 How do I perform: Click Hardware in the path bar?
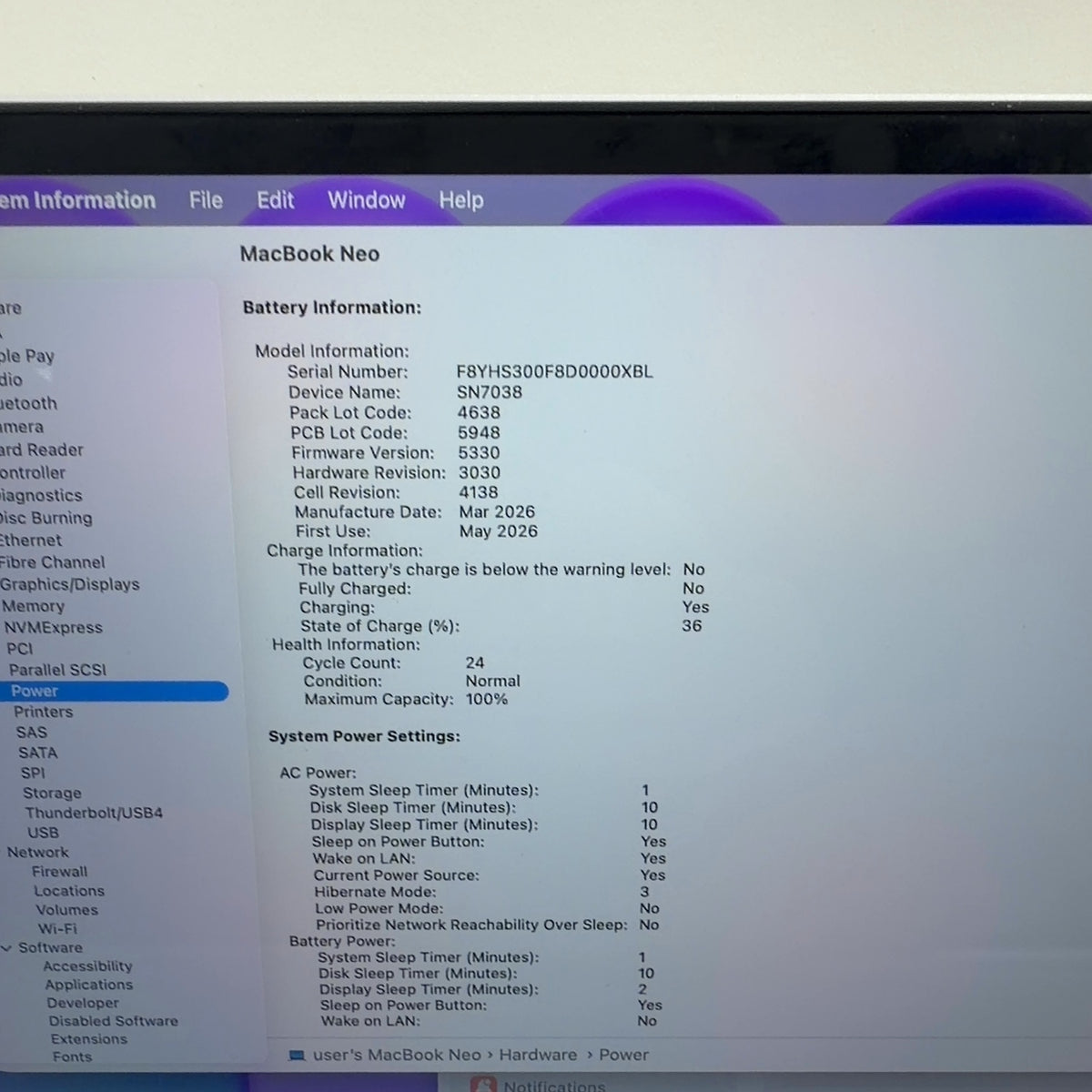(x=538, y=1056)
